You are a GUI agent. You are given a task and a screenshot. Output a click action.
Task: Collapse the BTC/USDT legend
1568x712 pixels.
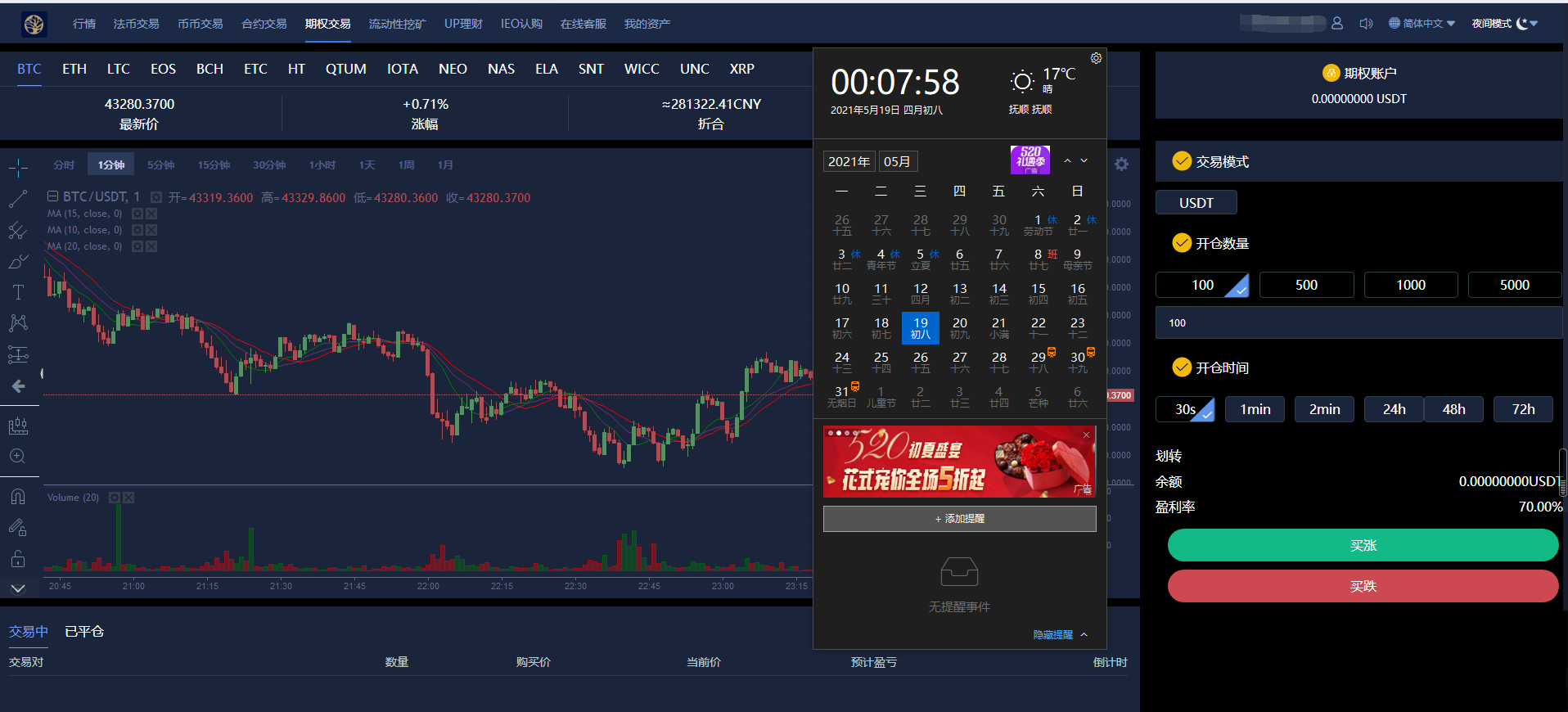pos(52,196)
